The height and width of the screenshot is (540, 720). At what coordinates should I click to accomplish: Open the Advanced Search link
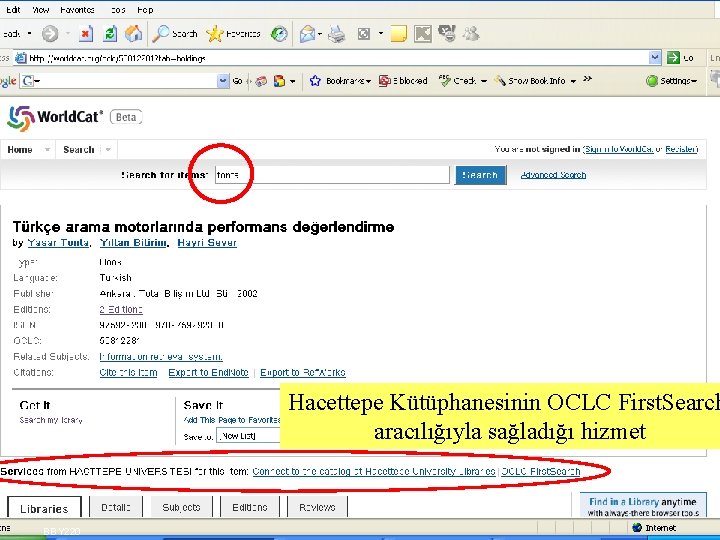[553, 175]
